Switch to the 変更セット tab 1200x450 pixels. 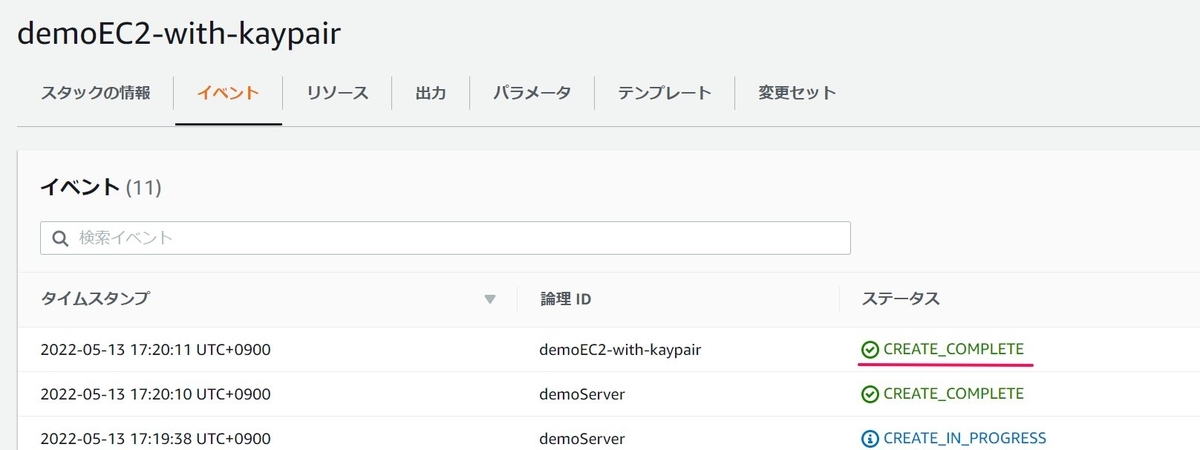click(x=797, y=93)
